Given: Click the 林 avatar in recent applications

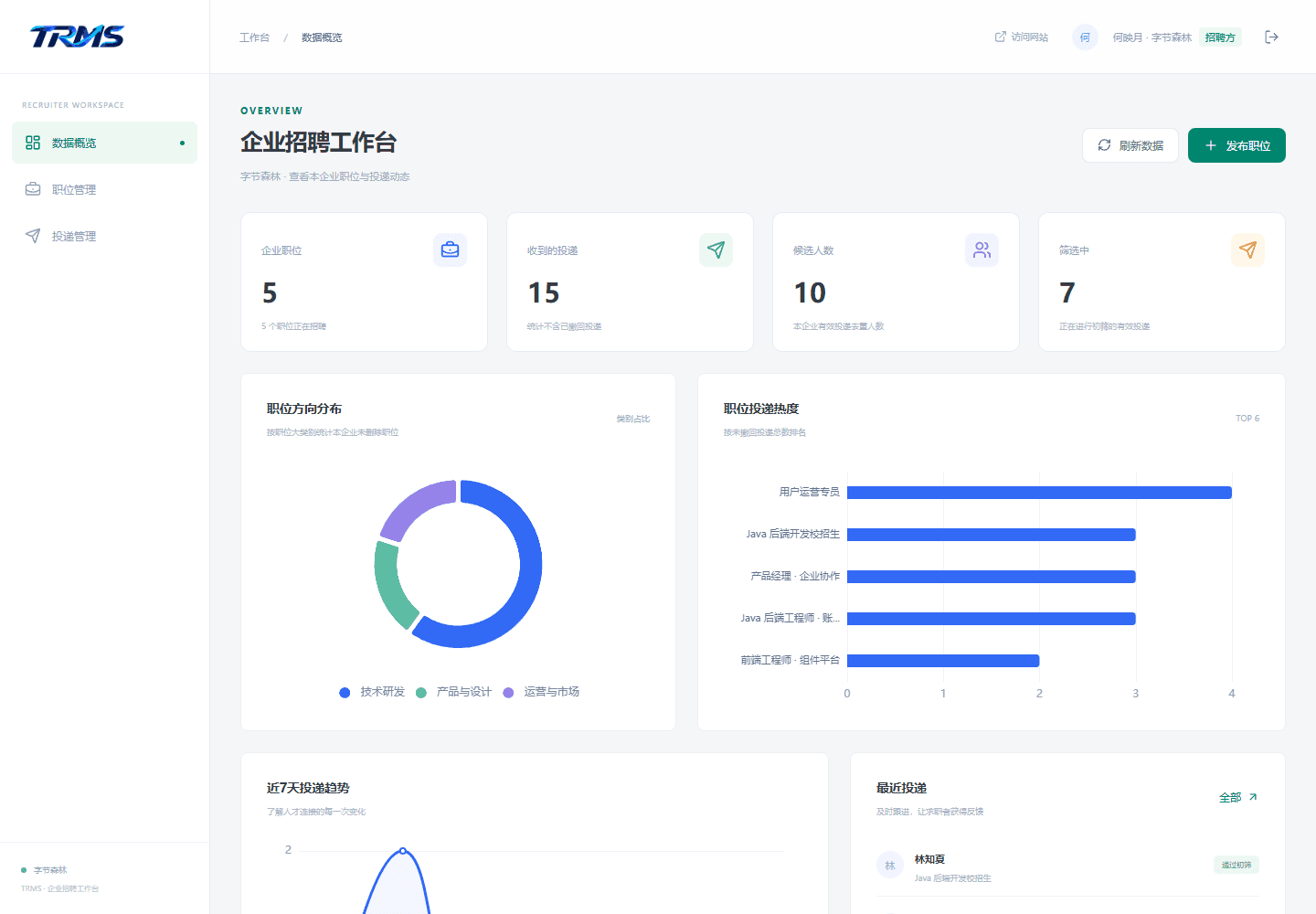Looking at the screenshot, I should pyautogui.click(x=889, y=865).
